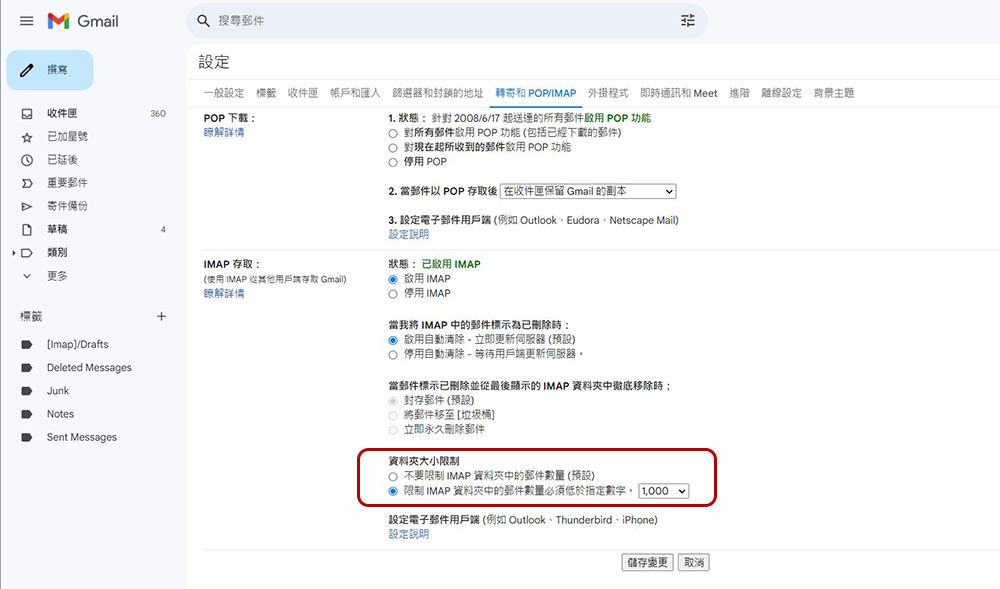Image resolution: width=1000 pixels, height=589 pixels.
Task: Click the 撰寫 compose button
Action: 50,70
